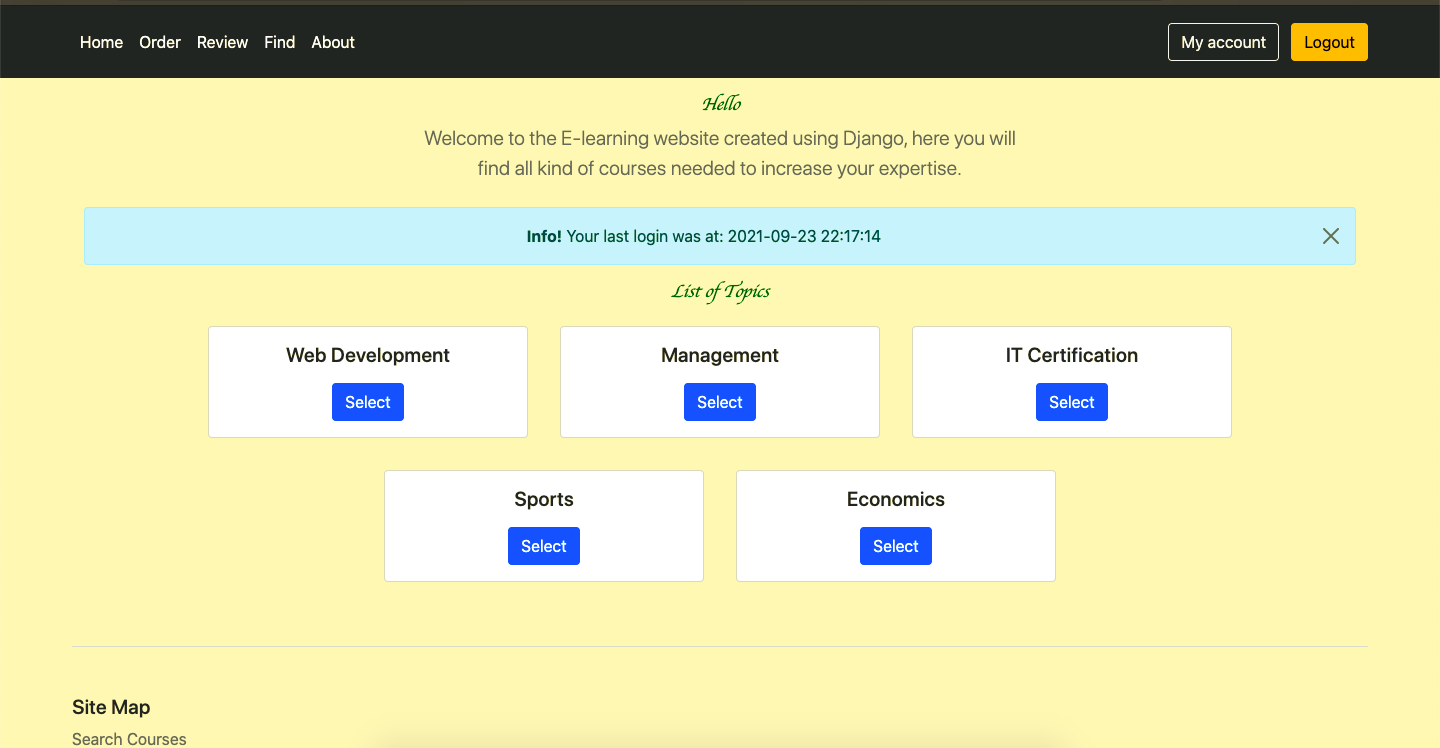
Task: Click the IT Certification card title
Action: [x=1071, y=355]
